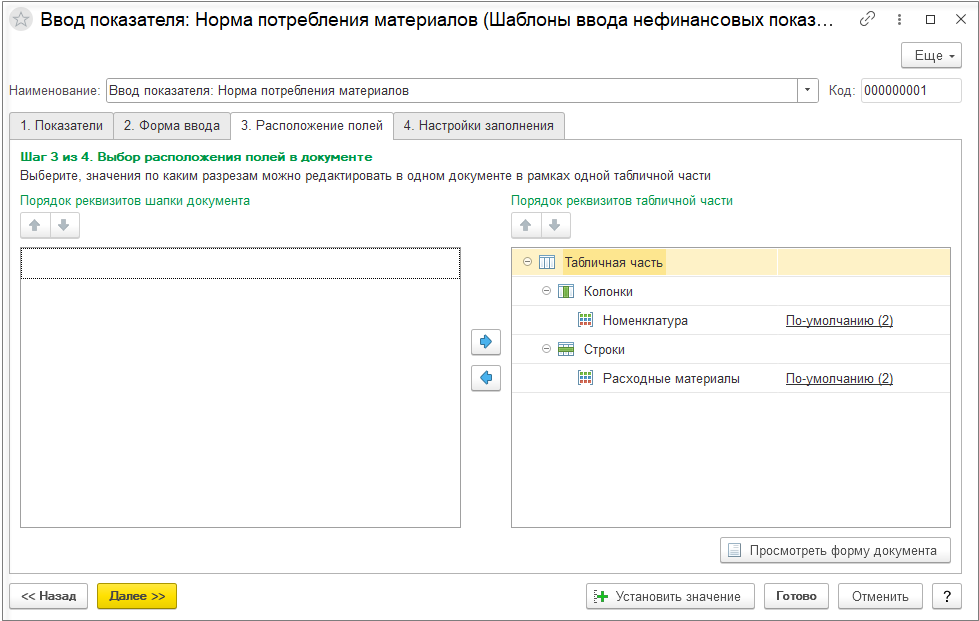Collapse the Колонки tree node
The height and width of the screenshot is (621, 979).
(546, 291)
